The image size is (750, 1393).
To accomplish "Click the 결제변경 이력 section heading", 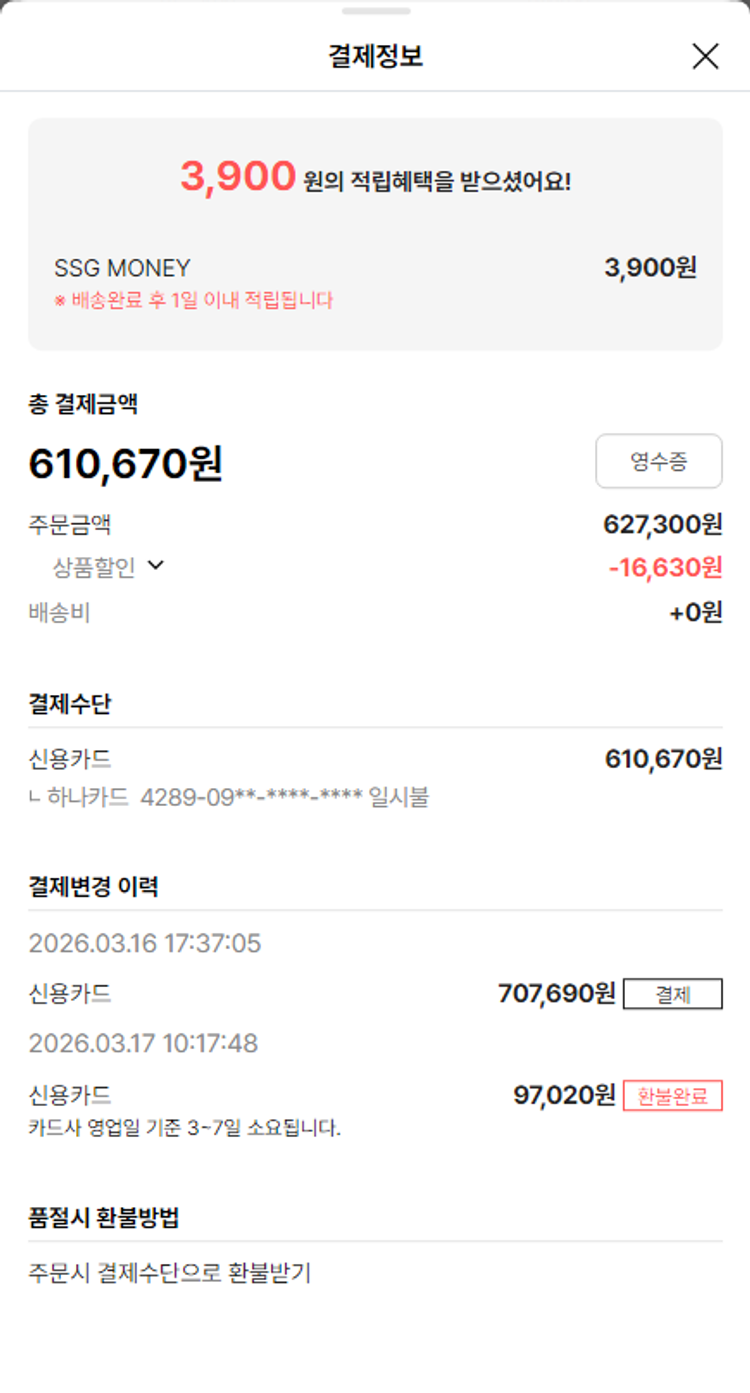I will click(x=93, y=886).
